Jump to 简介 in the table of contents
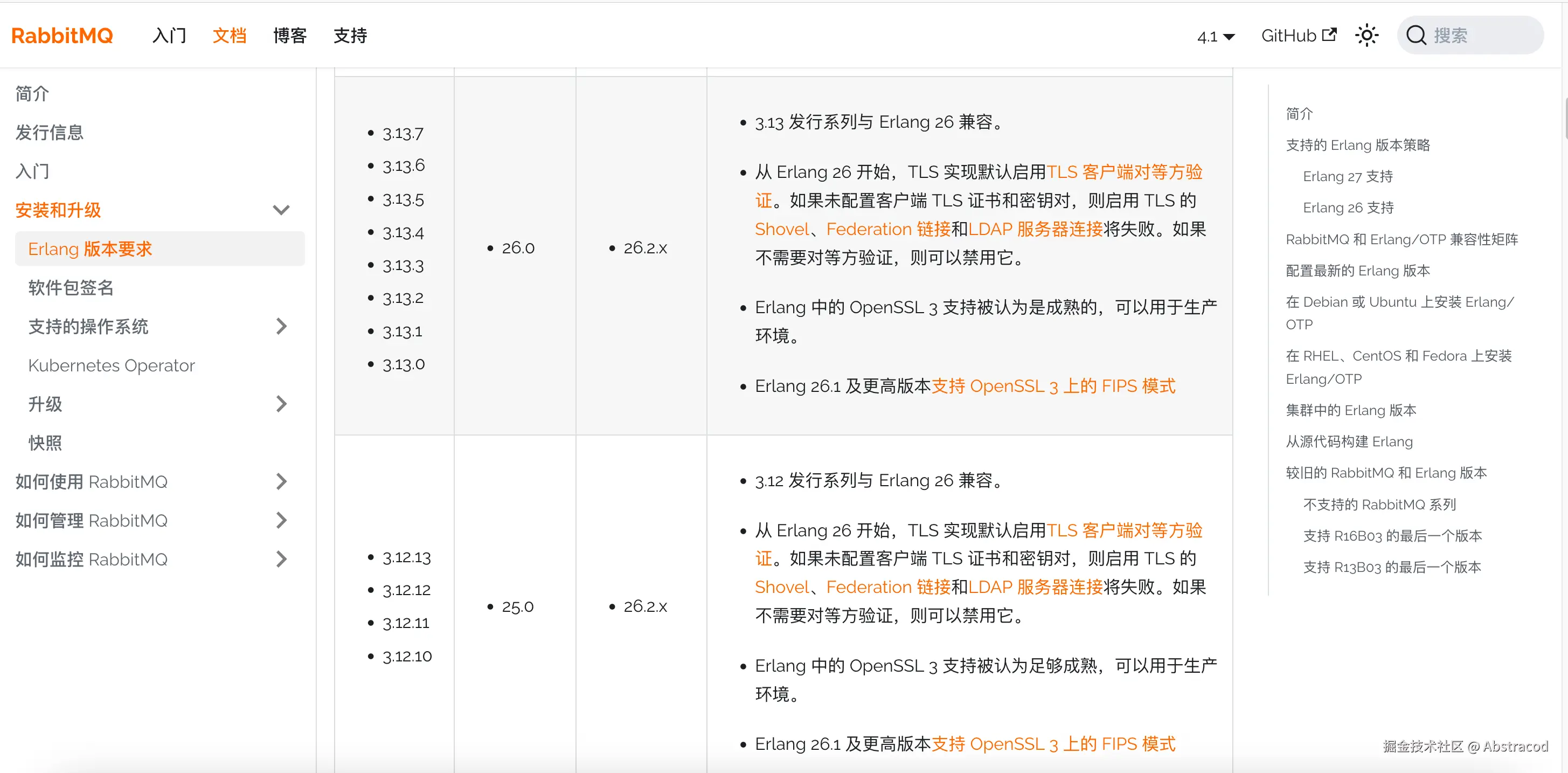Screen dimensions: 1568x773 pyautogui.click(x=1299, y=113)
